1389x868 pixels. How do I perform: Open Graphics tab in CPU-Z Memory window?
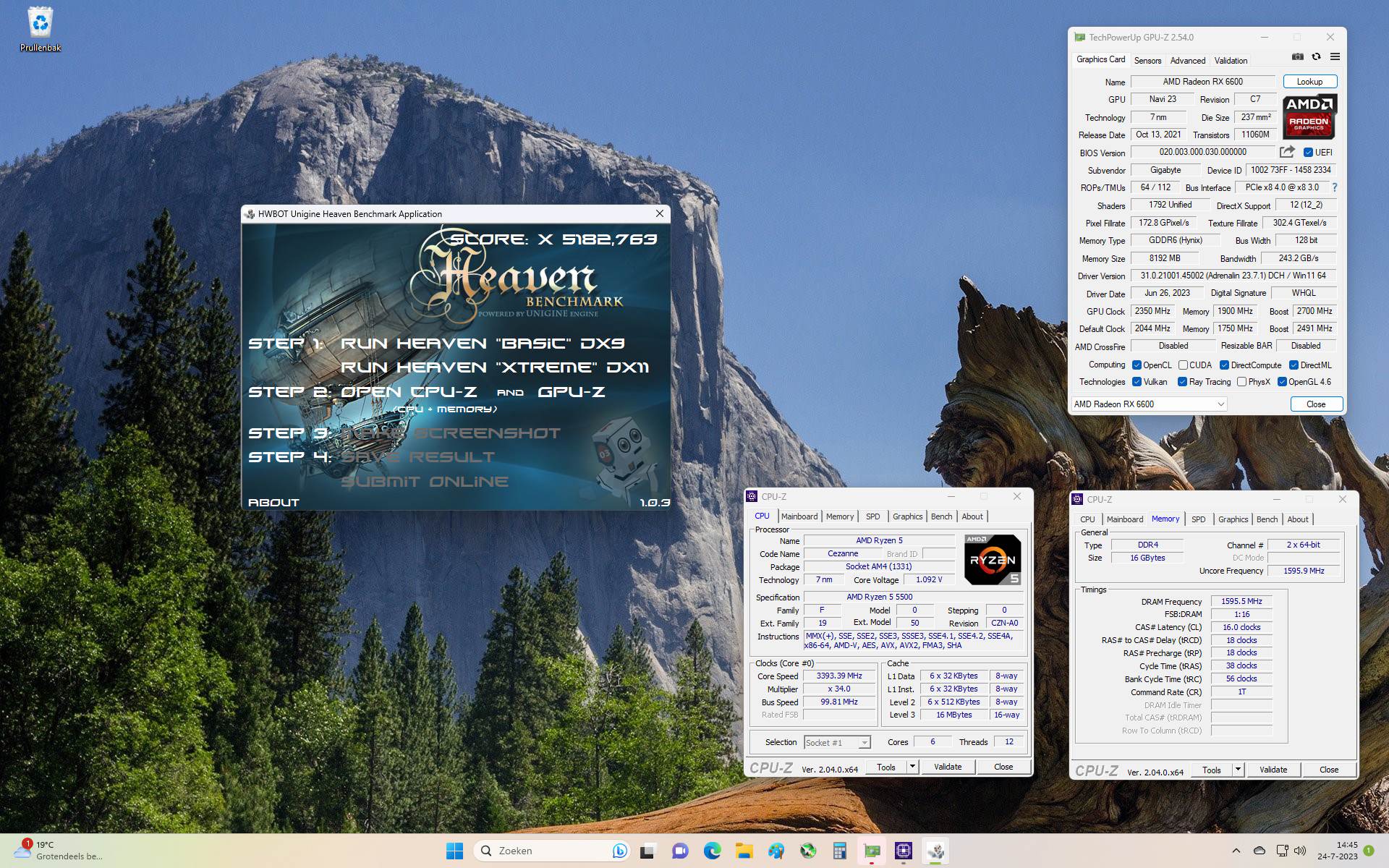click(1233, 519)
